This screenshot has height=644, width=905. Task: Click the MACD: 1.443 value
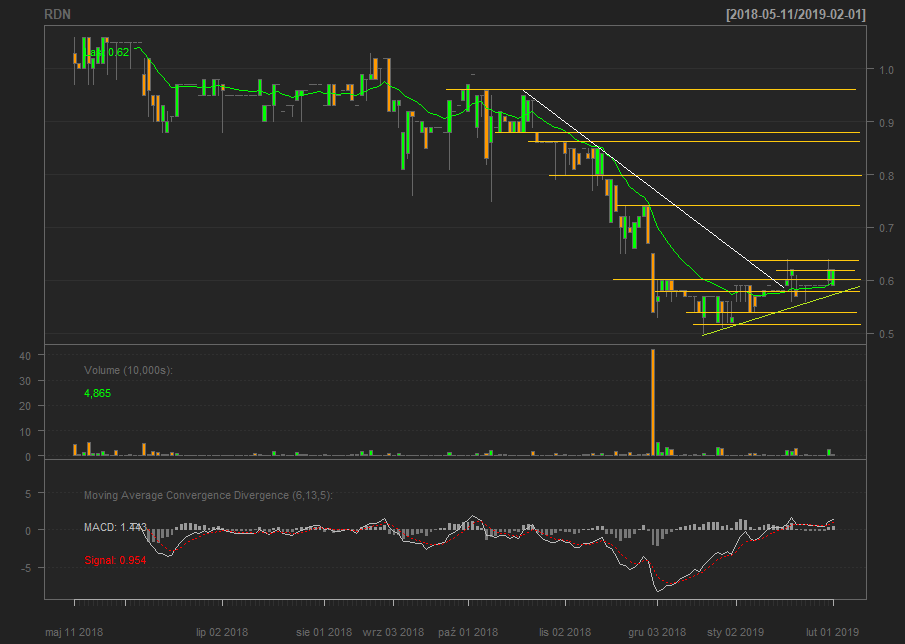point(115,527)
